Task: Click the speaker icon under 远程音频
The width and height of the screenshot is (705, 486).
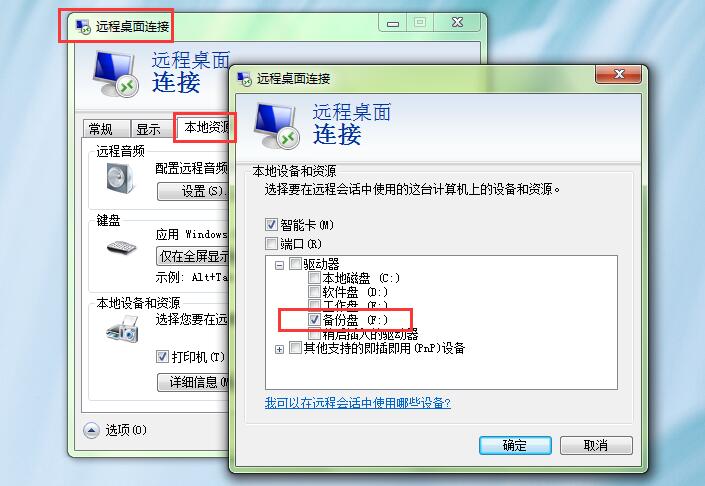Action: [x=120, y=178]
